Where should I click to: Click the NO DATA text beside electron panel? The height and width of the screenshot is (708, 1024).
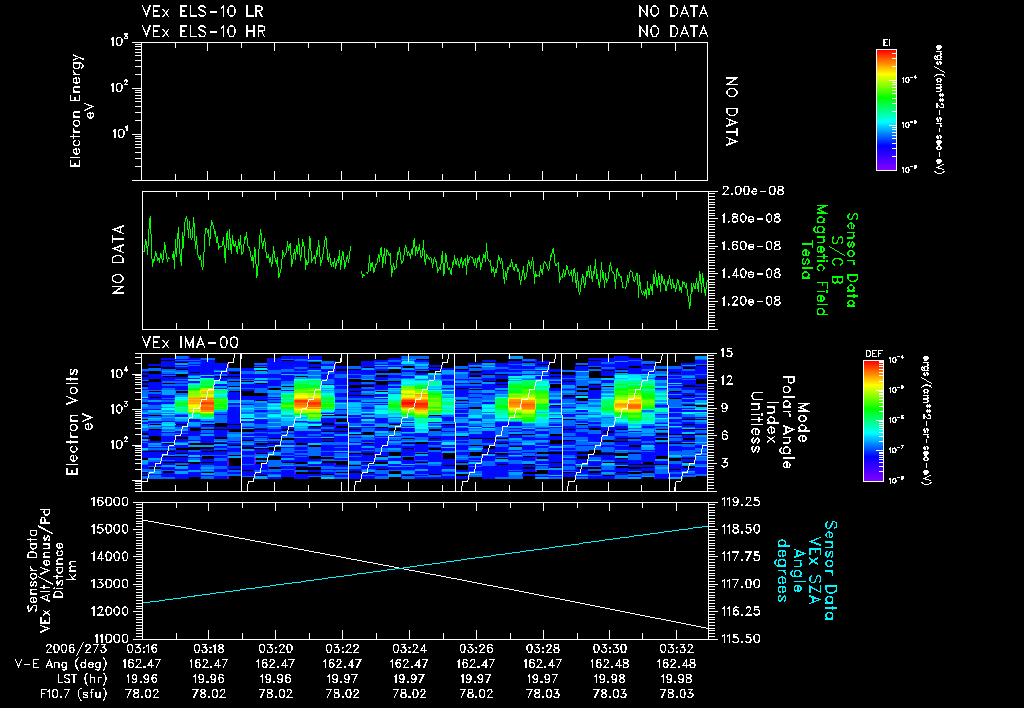tap(731, 111)
